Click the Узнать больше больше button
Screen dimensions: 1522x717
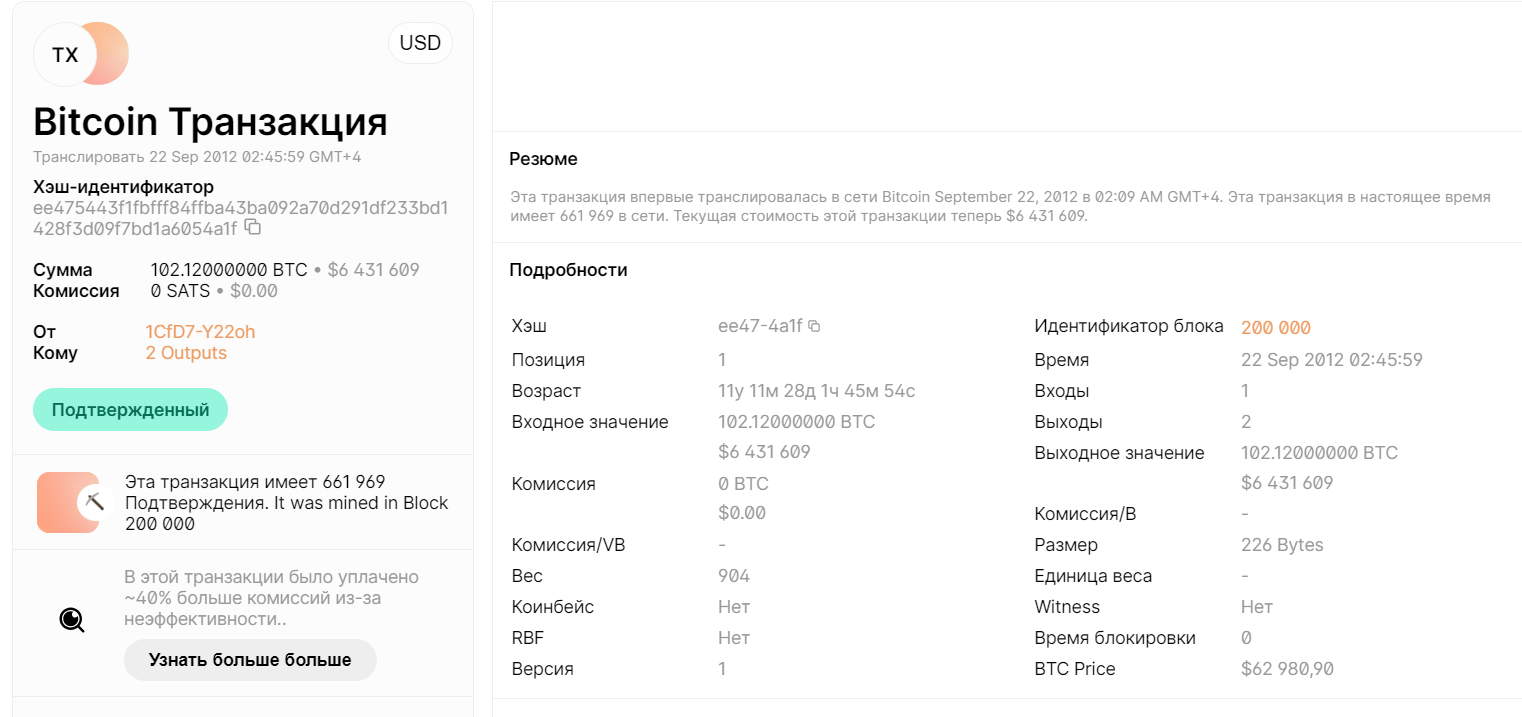pyautogui.click(x=250, y=660)
